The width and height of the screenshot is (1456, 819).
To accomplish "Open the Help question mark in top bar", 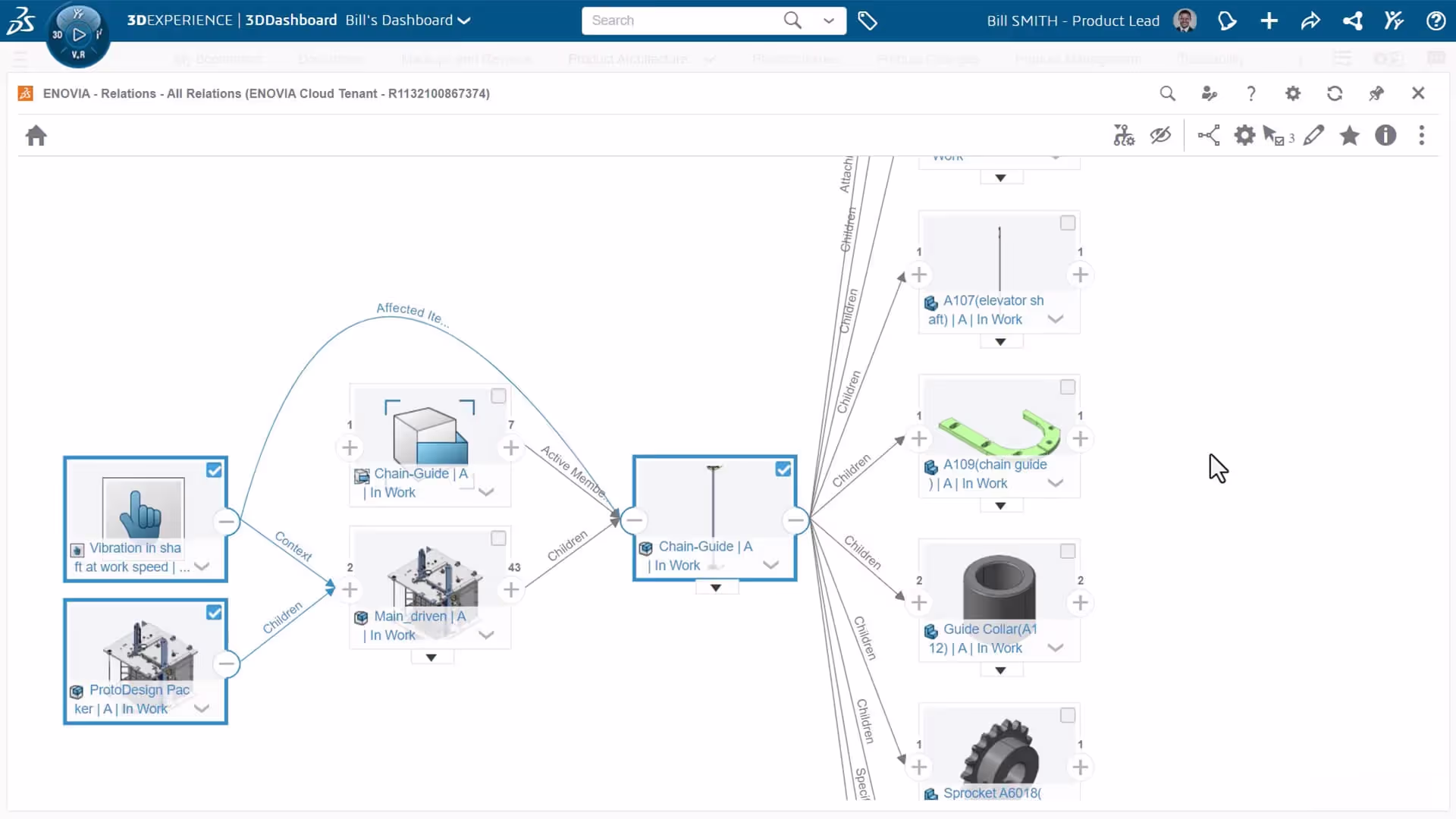I will tap(1436, 21).
